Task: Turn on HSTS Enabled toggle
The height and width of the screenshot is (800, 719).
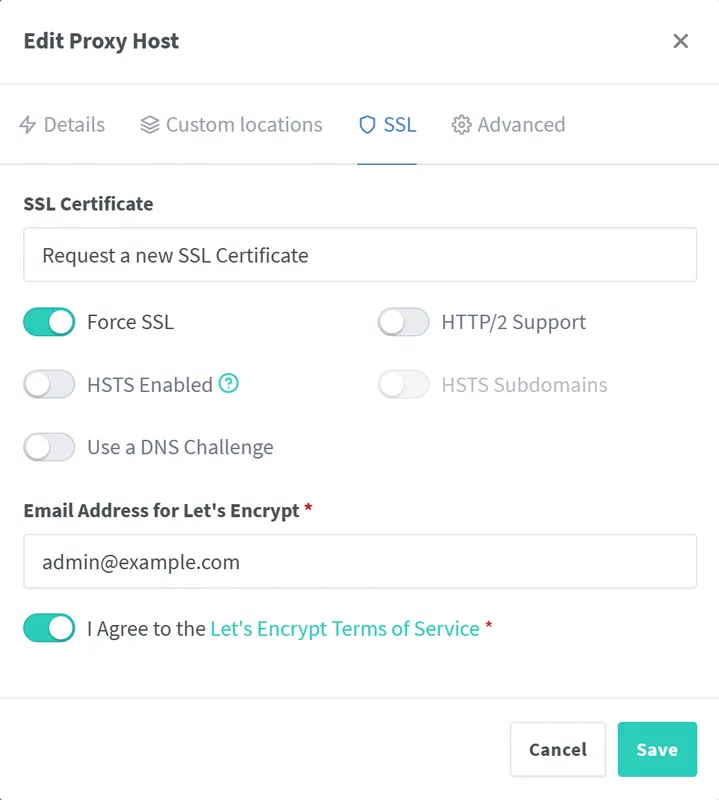Action: (x=49, y=384)
